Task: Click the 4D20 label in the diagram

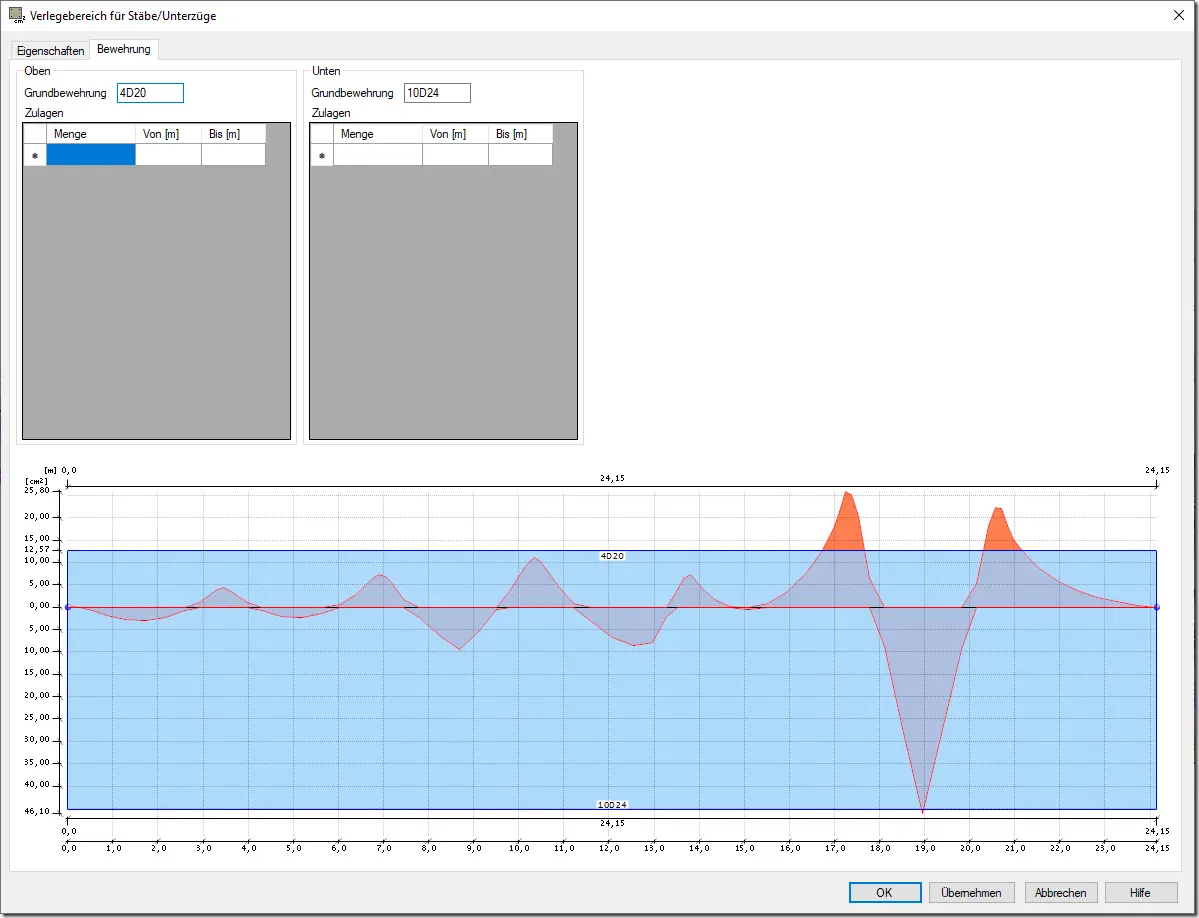Action: coord(612,556)
